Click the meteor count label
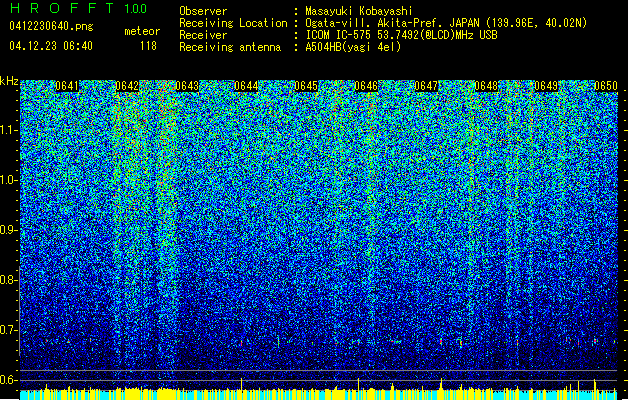Viewport: 629px width, 400px height. pos(142,31)
